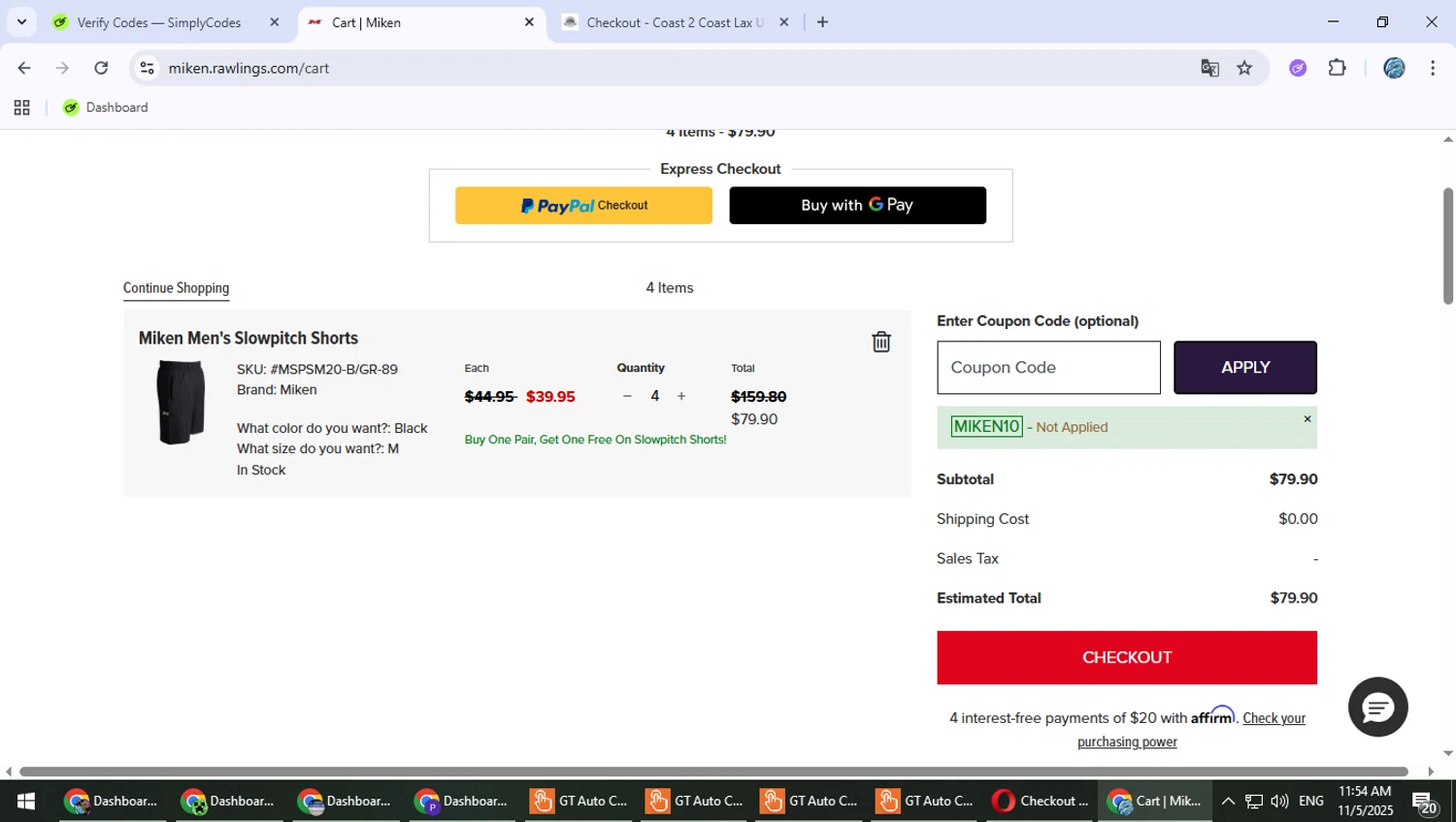Image resolution: width=1456 pixels, height=822 pixels.
Task: Go back to previous page
Action: click(x=24, y=68)
